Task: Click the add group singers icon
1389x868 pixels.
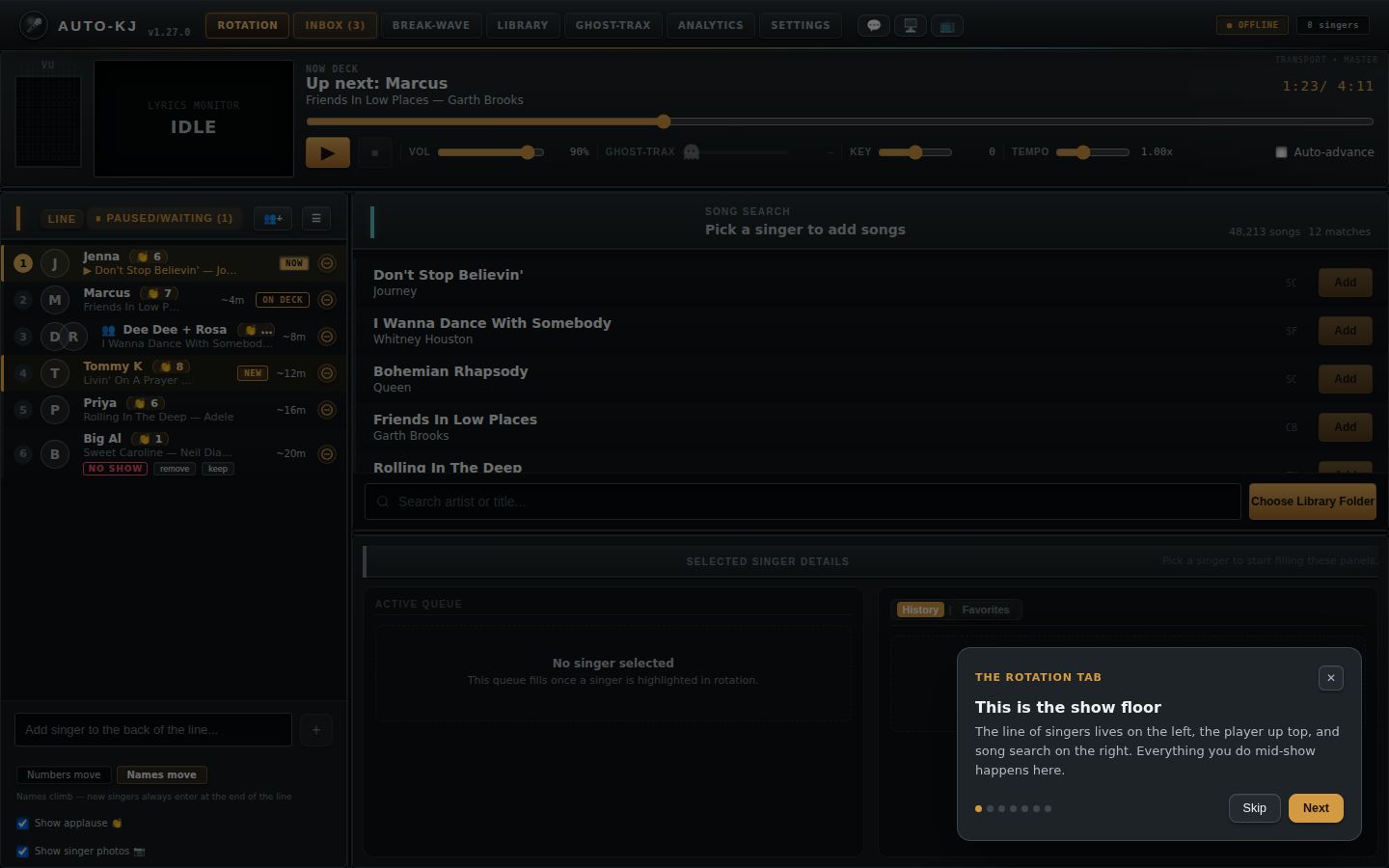Action: (273, 219)
